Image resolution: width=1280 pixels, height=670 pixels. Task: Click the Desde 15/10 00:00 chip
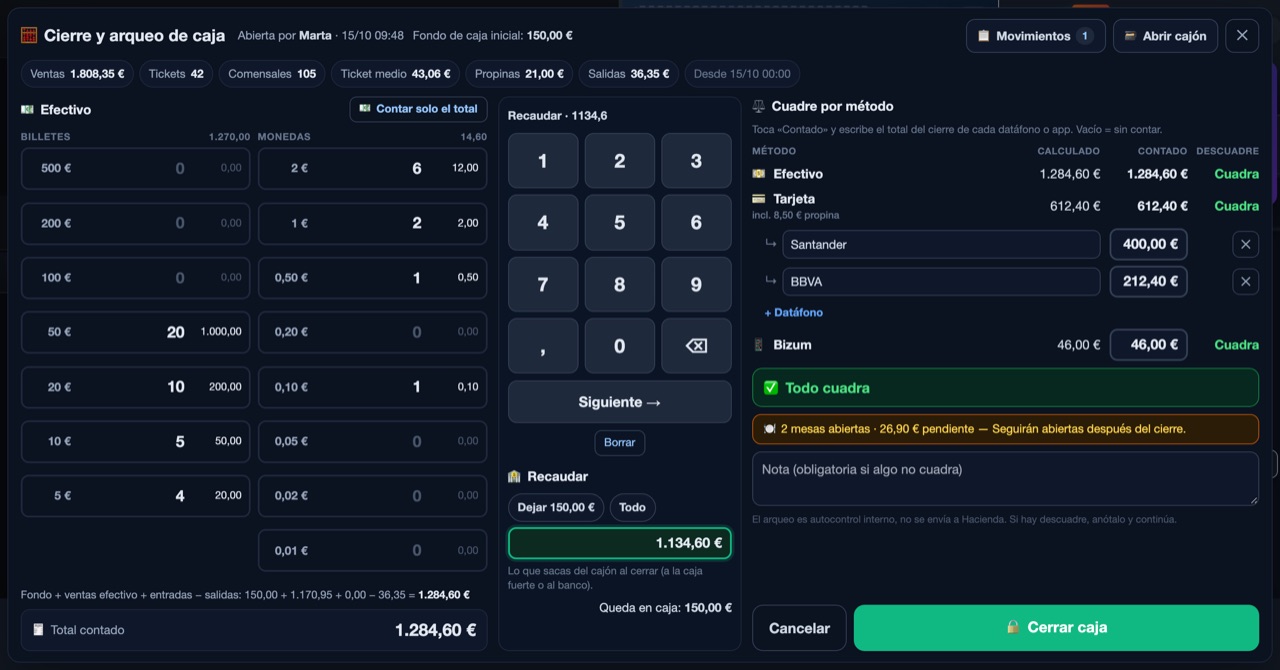click(742, 74)
